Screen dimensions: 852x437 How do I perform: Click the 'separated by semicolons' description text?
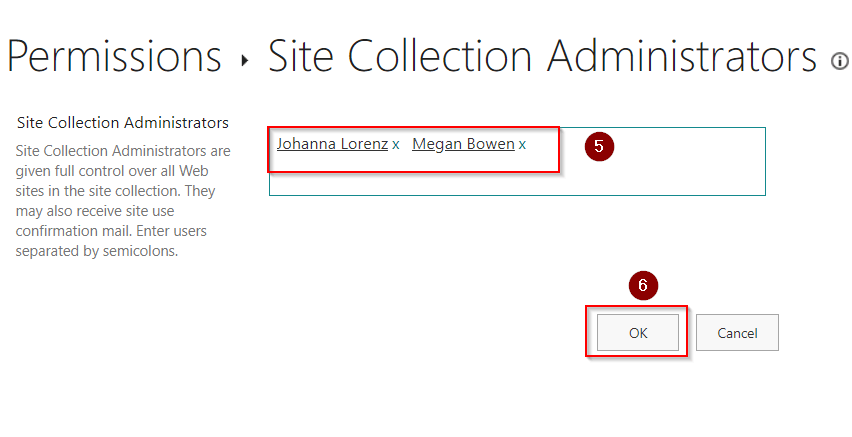(x=96, y=251)
